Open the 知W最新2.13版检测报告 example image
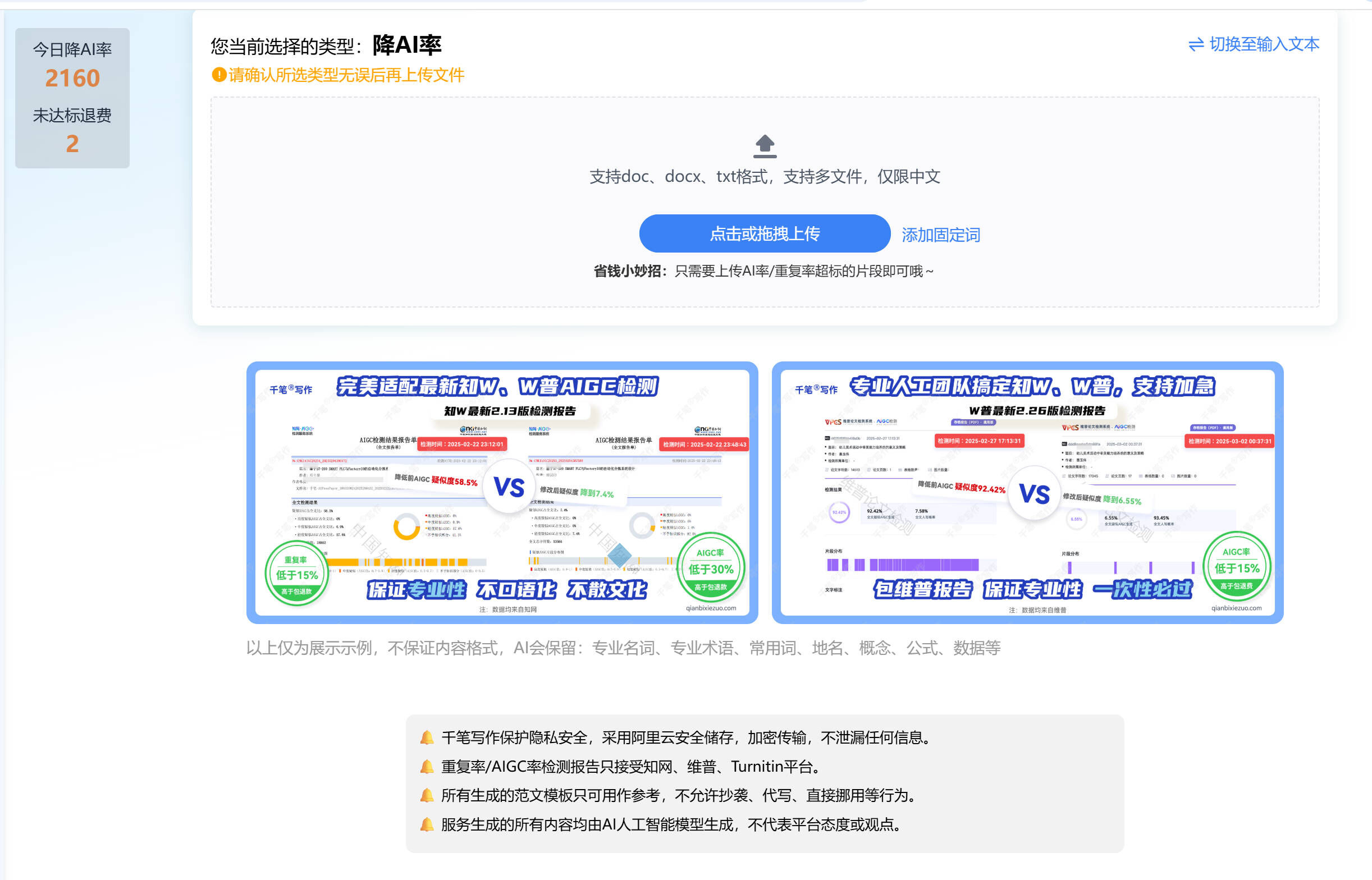The width and height of the screenshot is (1372, 880). coord(502,493)
